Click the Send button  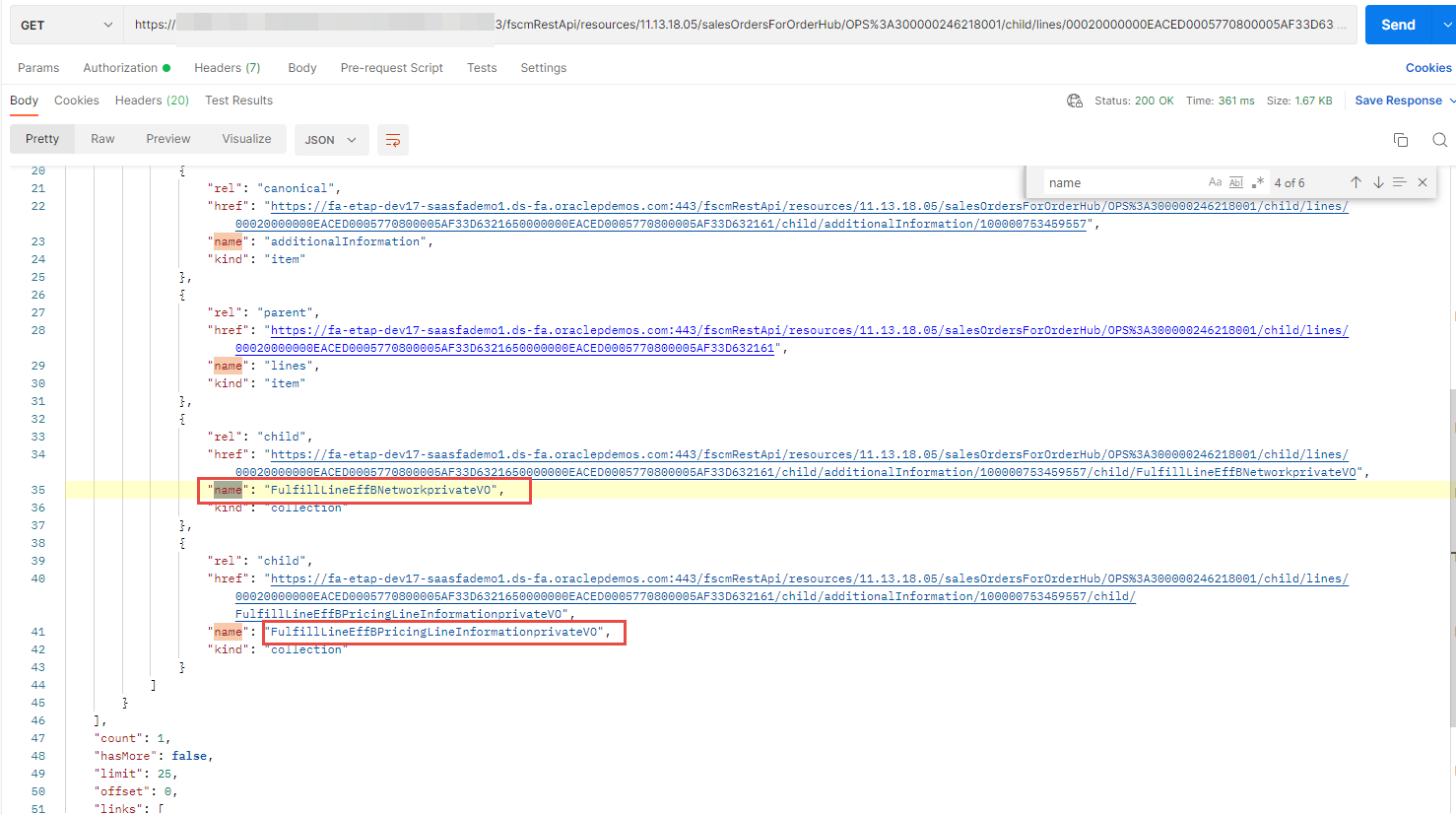point(1398,25)
